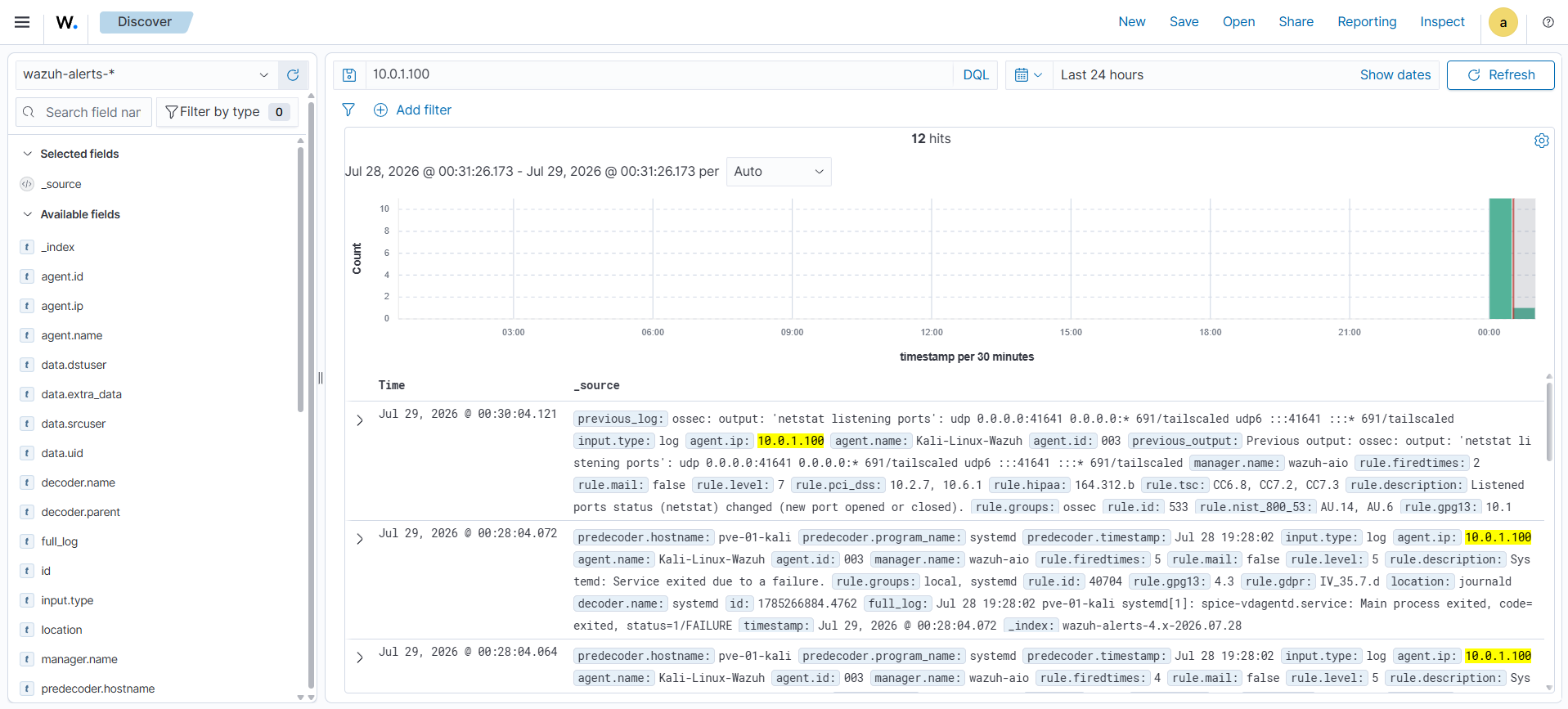
Task: Select the predecoder.hostname field
Action: coord(98,689)
